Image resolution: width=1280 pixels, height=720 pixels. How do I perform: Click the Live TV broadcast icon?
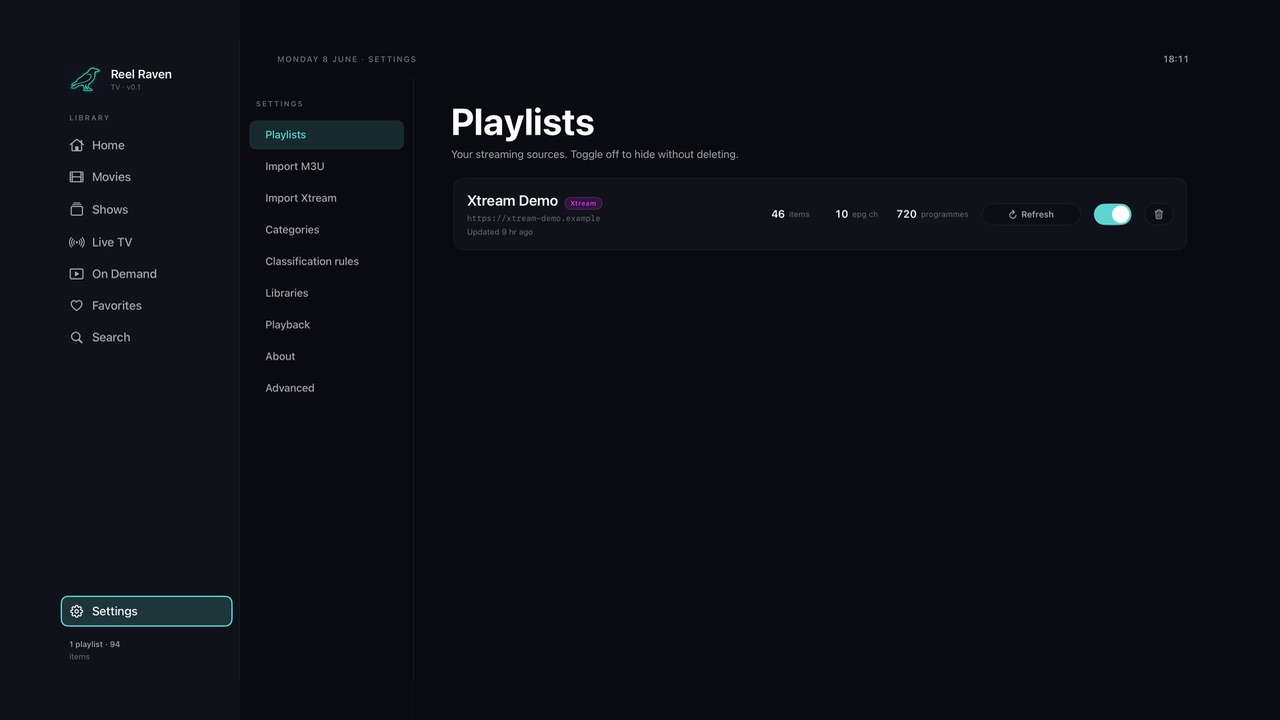click(77, 242)
